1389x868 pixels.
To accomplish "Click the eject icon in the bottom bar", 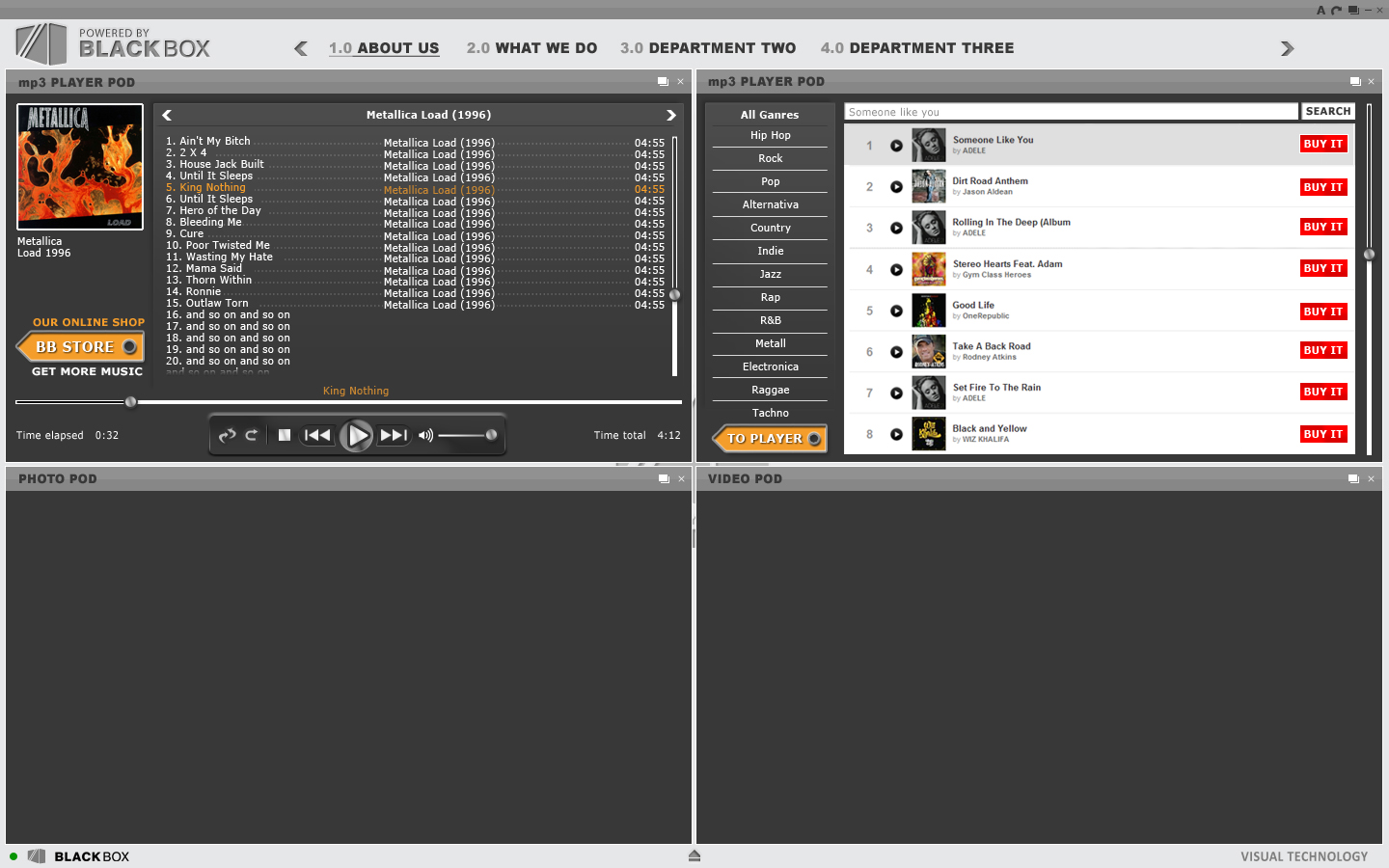I will tap(694, 855).
